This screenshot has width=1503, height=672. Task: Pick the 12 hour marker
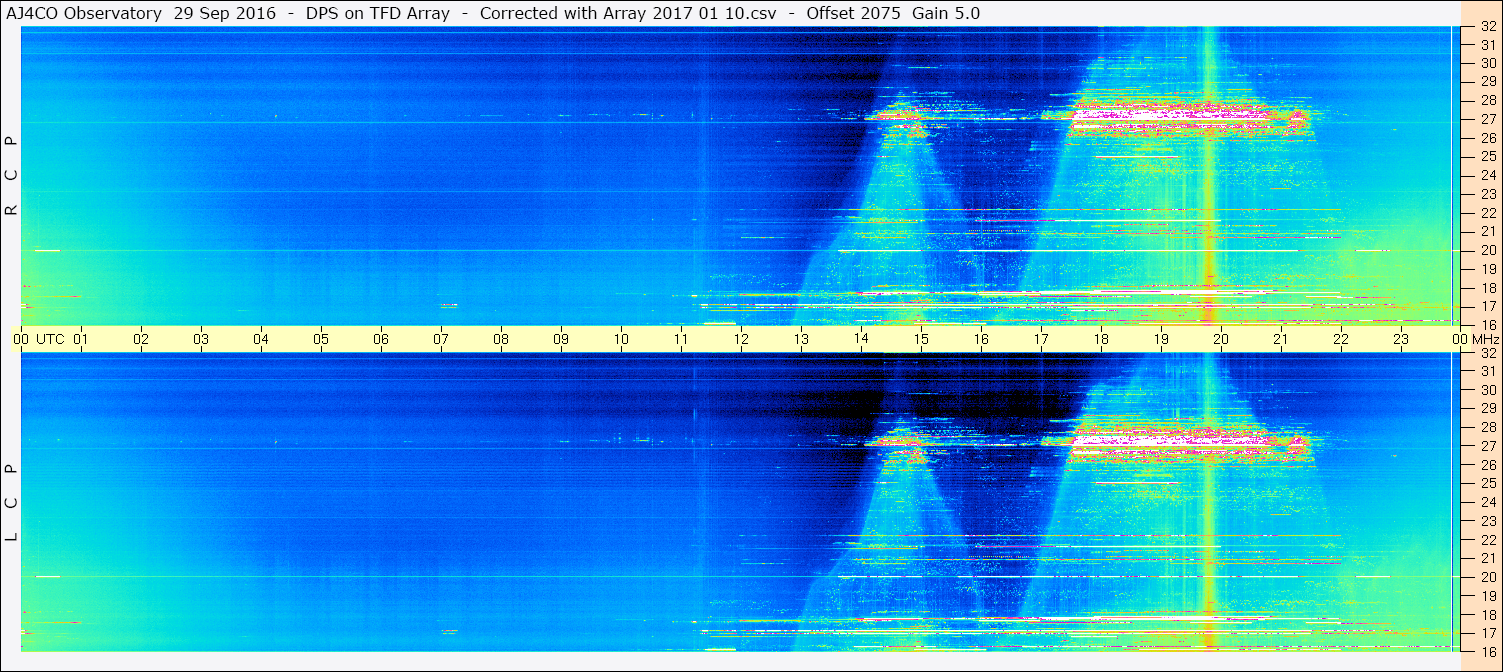pyautogui.click(x=741, y=339)
